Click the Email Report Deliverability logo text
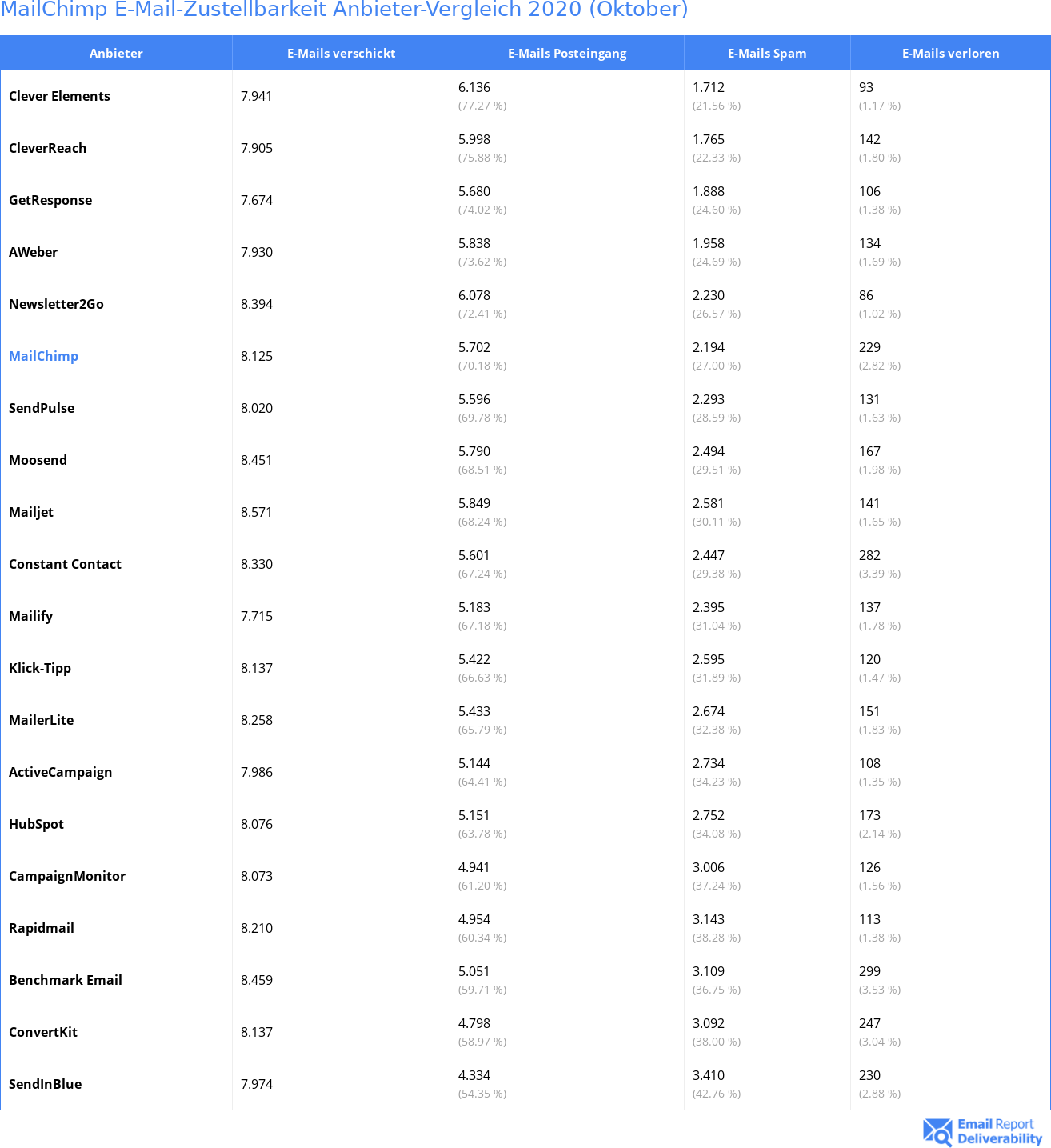 click(999, 1131)
